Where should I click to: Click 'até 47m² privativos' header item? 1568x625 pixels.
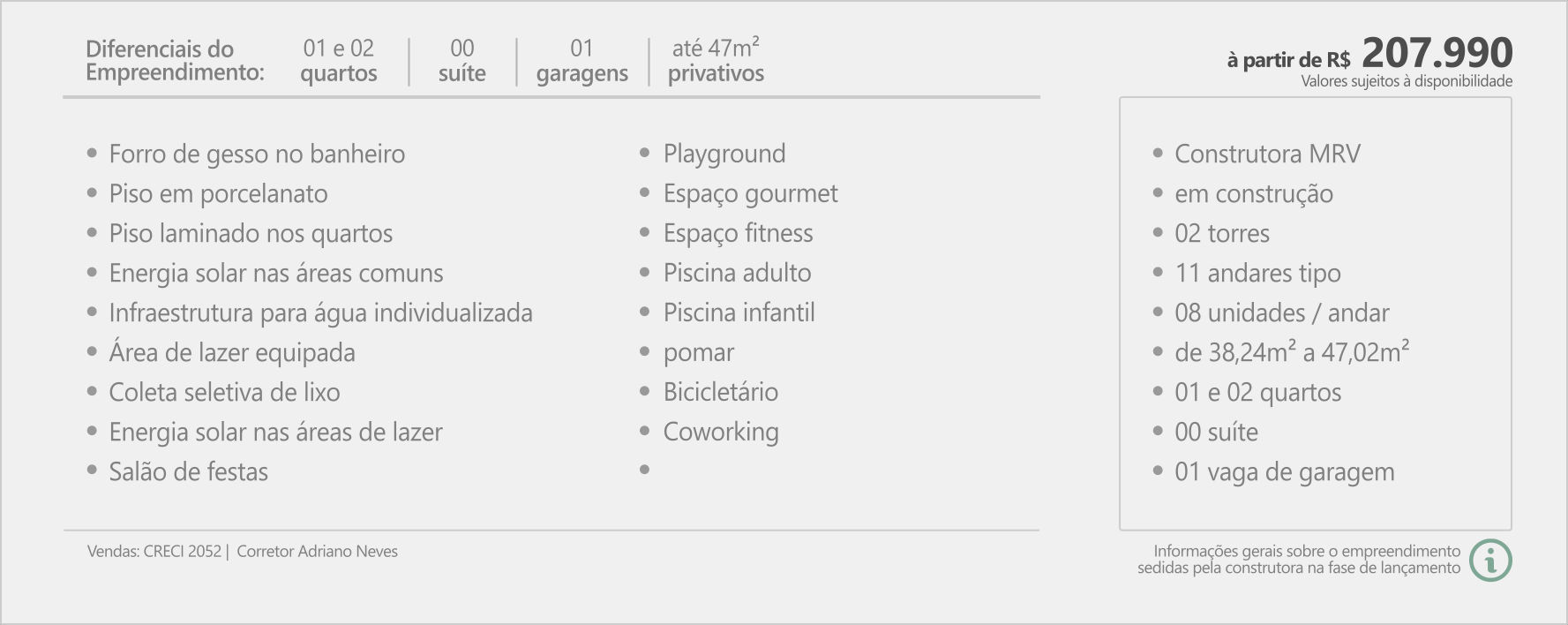716,60
